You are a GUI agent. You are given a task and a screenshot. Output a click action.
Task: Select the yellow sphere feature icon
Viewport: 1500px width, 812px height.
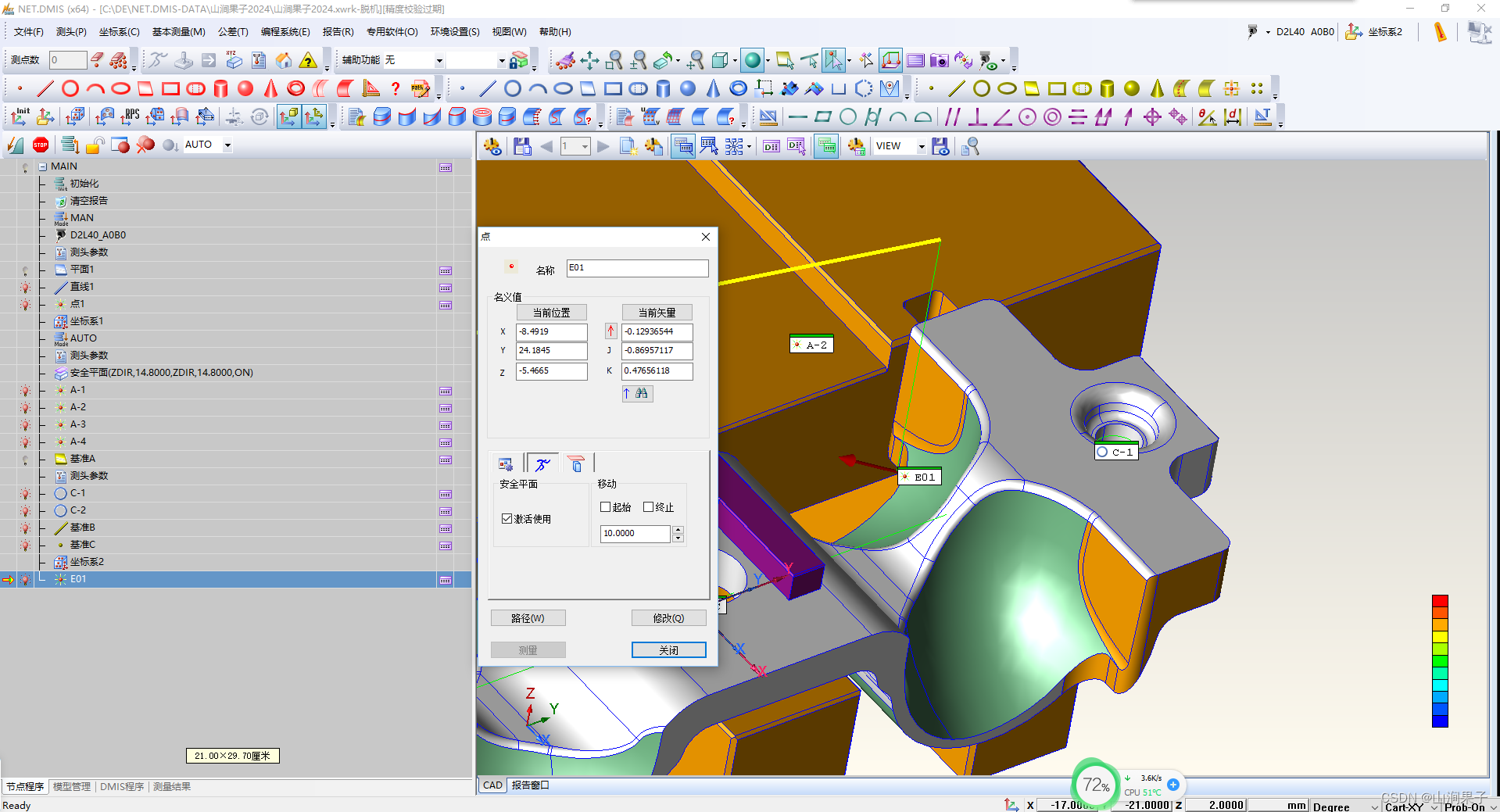[1131, 88]
